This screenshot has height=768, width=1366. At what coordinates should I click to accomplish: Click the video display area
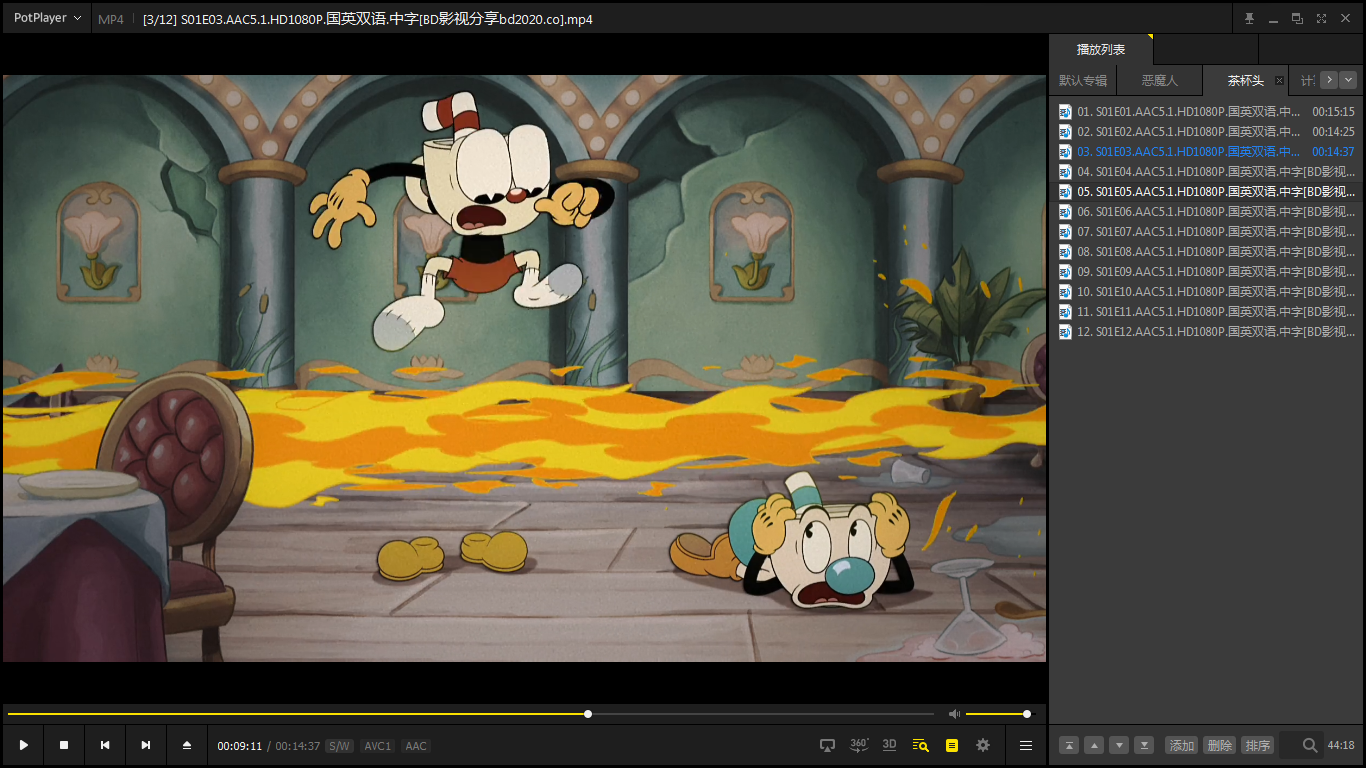524,368
